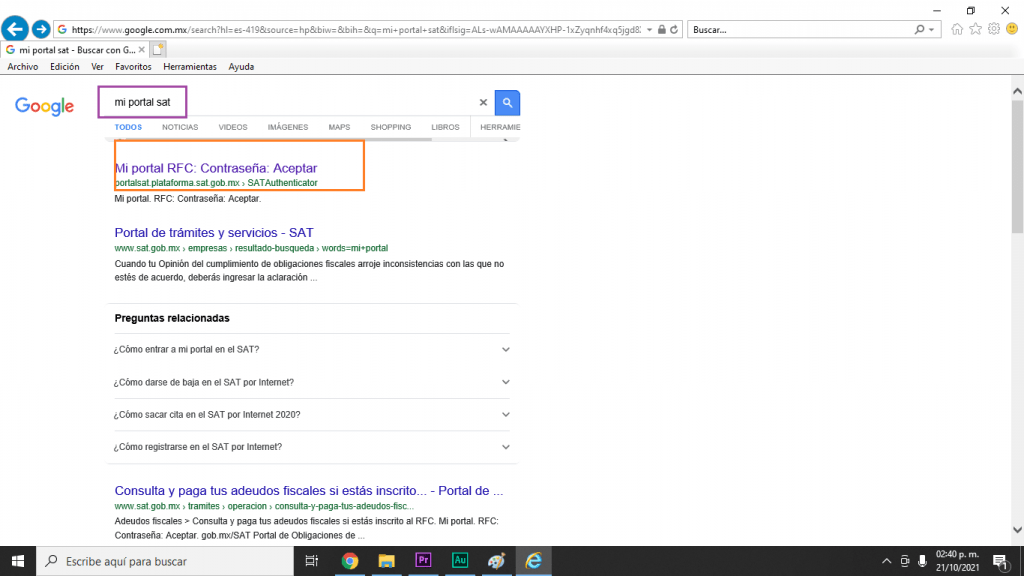Click www.sat.gob.mx empresas URL breadcrumb
Image resolution: width=1024 pixels, height=576 pixels.
tap(251, 248)
